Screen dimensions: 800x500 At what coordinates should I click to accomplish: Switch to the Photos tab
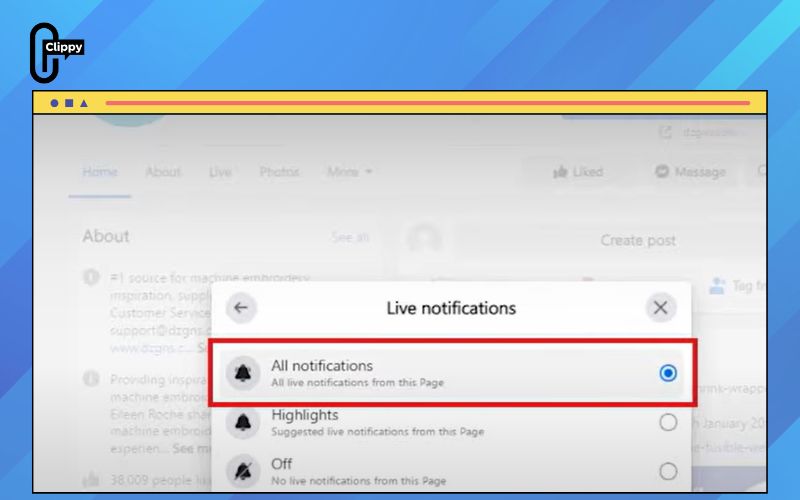(279, 172)
